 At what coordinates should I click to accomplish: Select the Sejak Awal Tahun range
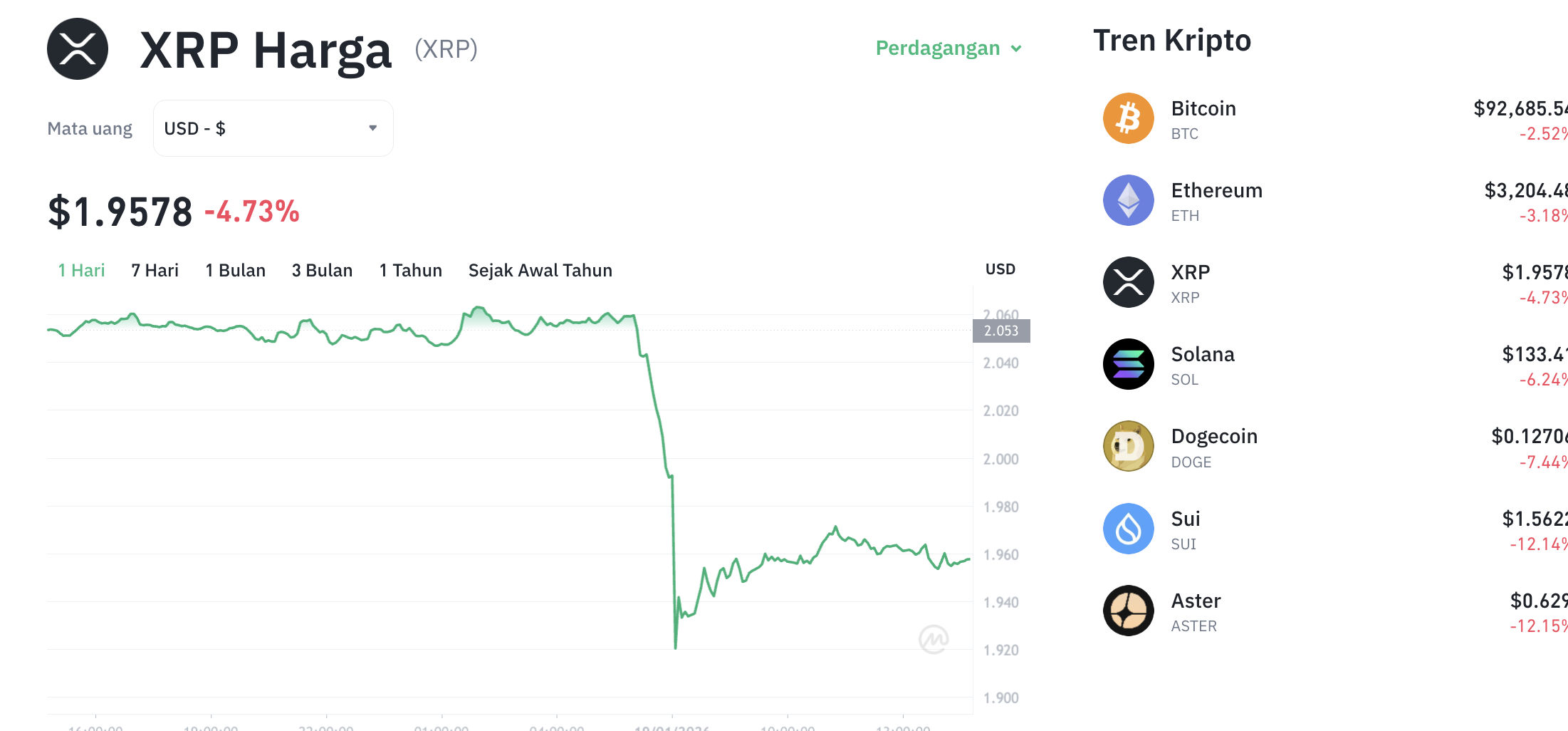click(x=540, y=270)
